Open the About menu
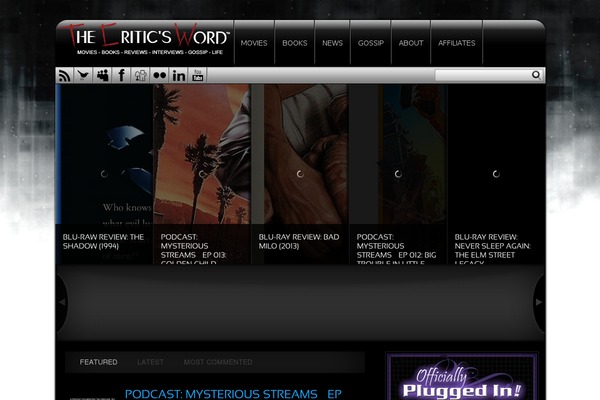 411,43
